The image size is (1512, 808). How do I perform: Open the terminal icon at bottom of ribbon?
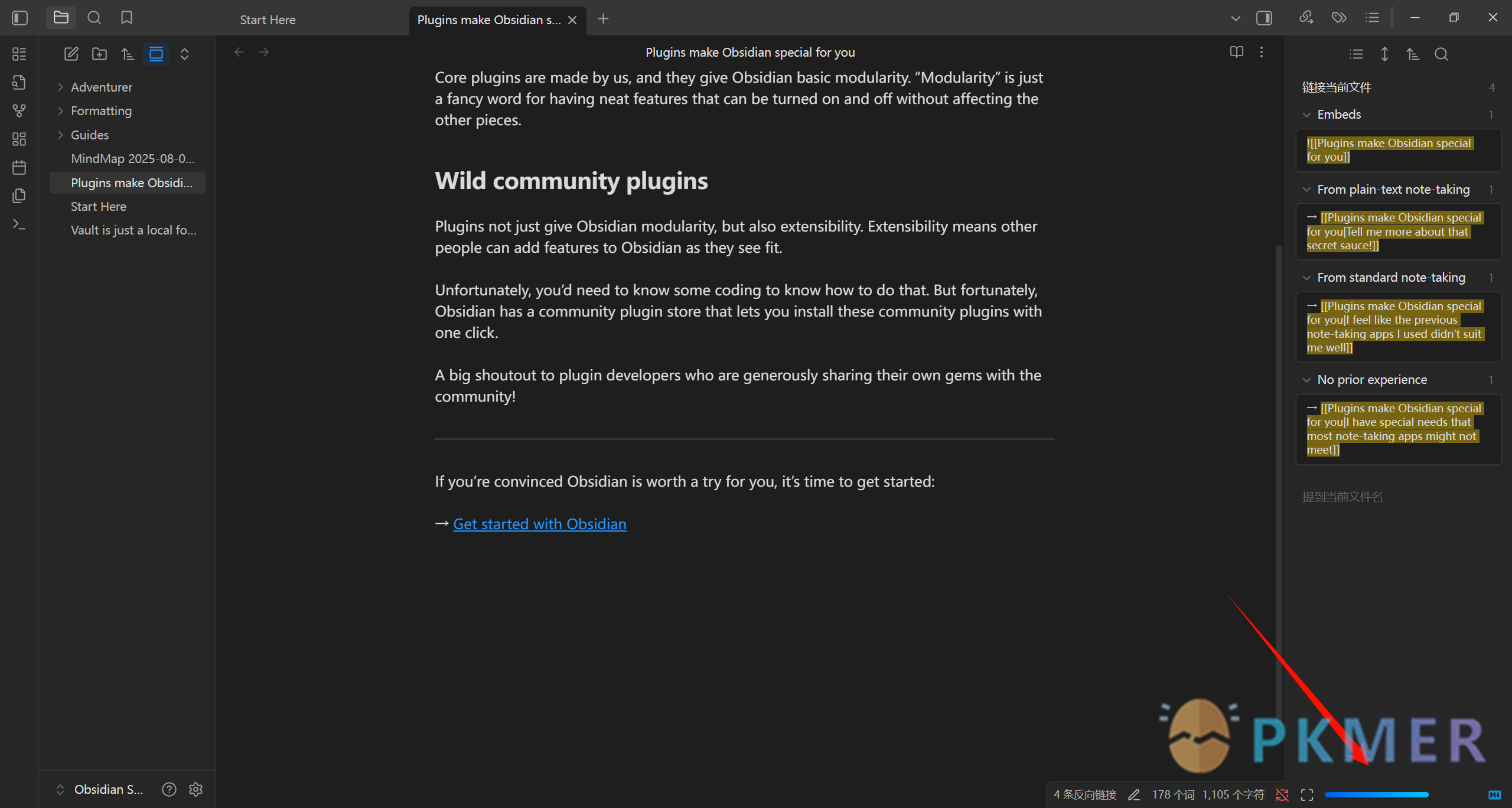coord(19,224)
